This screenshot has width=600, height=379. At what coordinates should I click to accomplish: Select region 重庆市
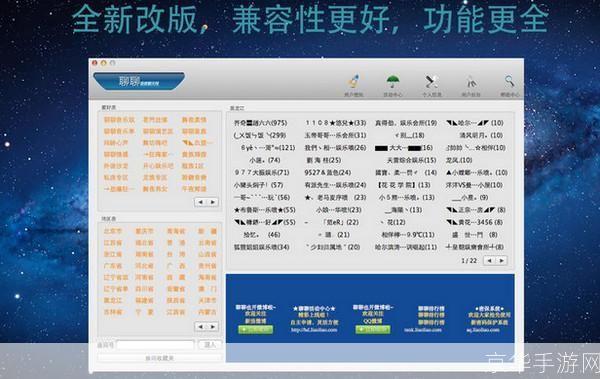click(144, 231)
